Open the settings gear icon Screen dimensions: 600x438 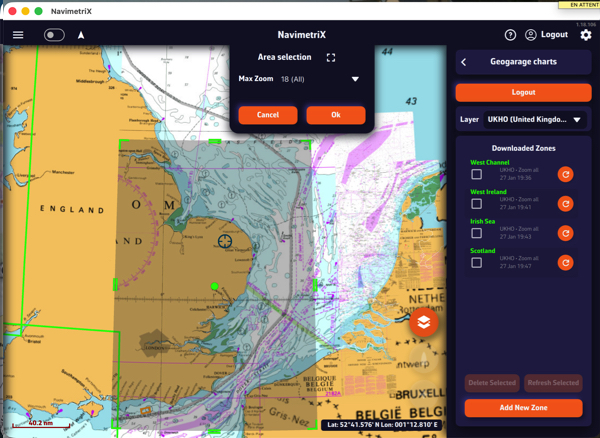pos(585,35)
